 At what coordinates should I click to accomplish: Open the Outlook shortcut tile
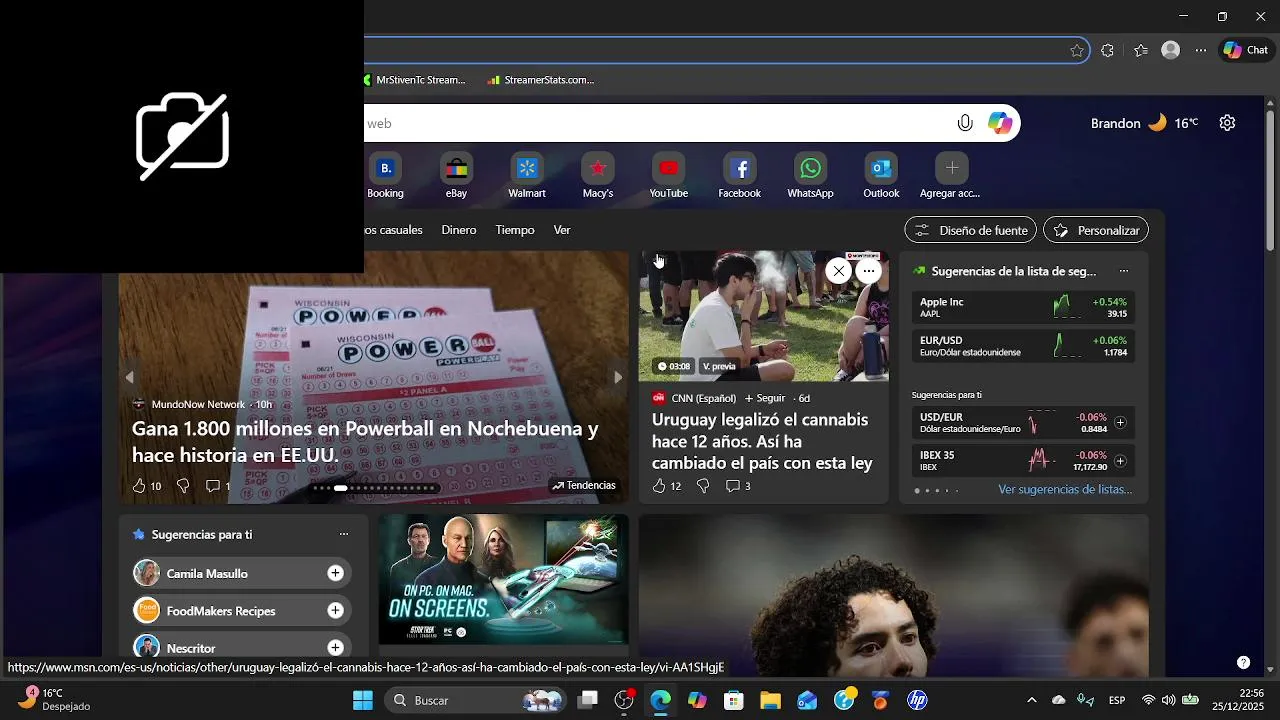tap(881, 176)
